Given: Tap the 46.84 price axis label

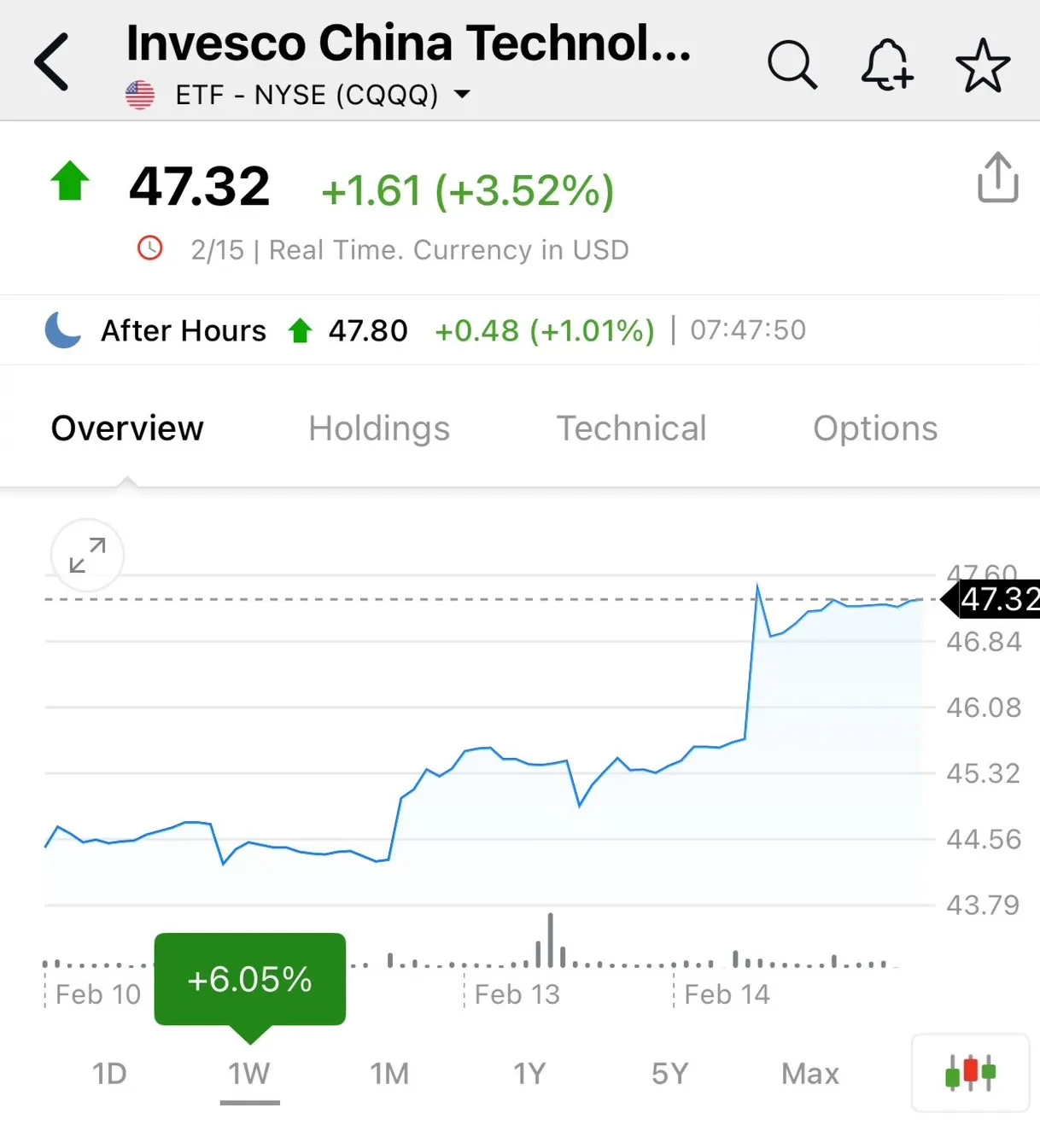Looking at the screenshot, I should [x=984, y=642].
